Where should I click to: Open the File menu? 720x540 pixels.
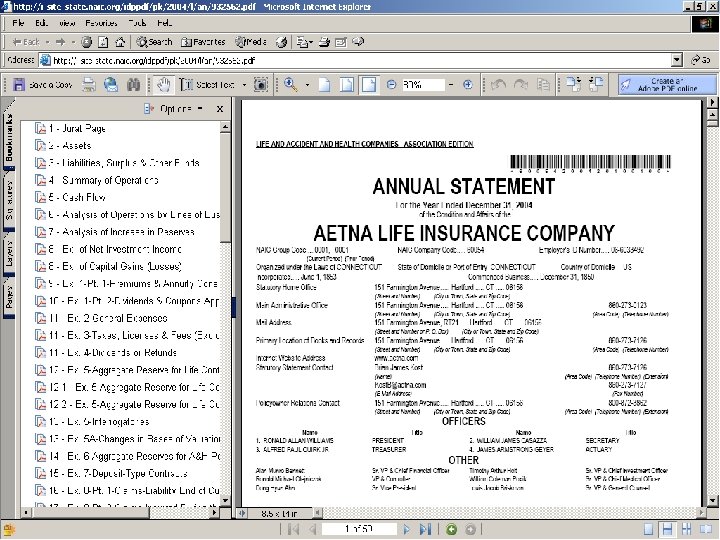point(18,23)
